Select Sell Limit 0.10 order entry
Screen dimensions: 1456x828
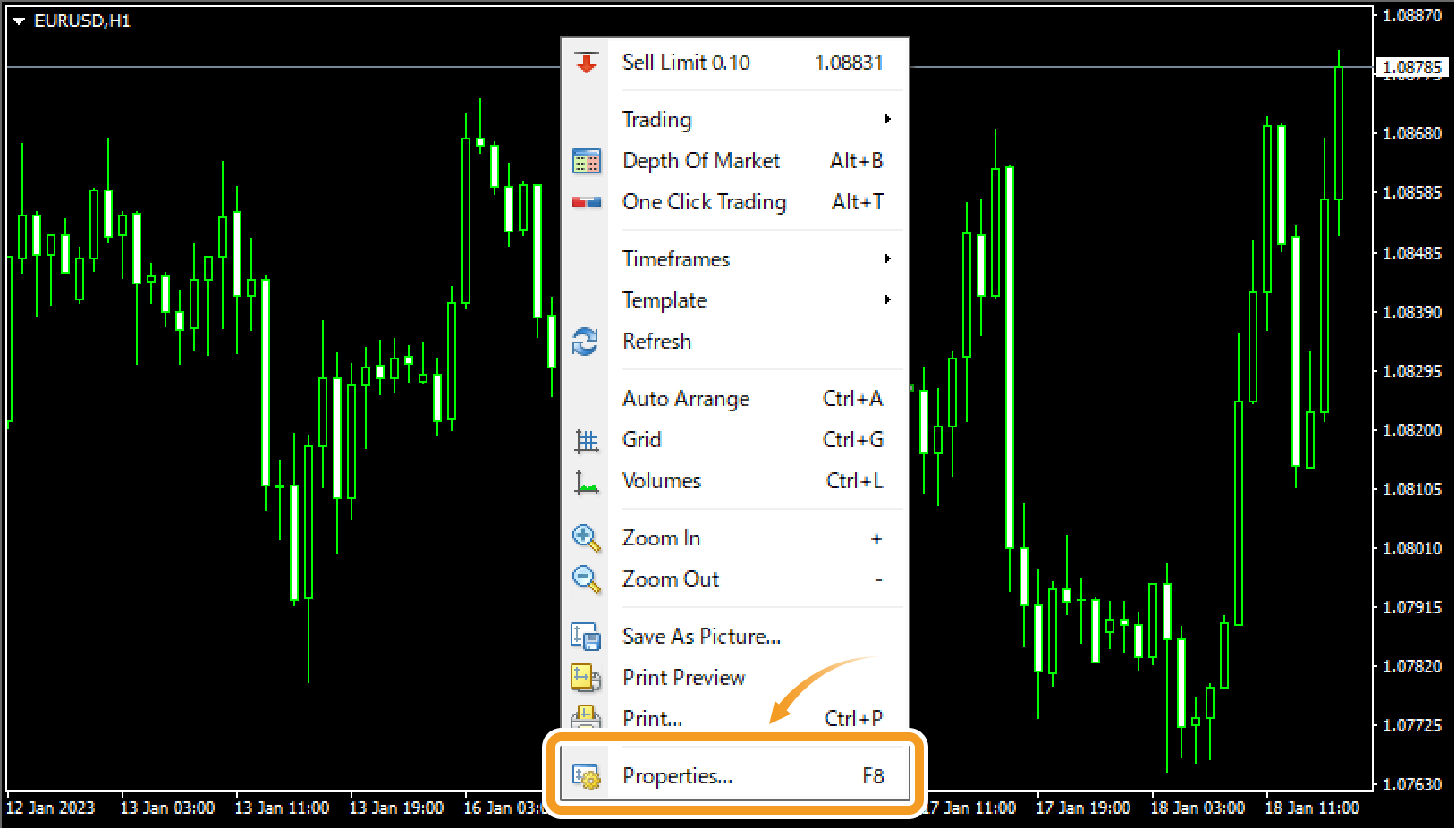tap(686, 63)
